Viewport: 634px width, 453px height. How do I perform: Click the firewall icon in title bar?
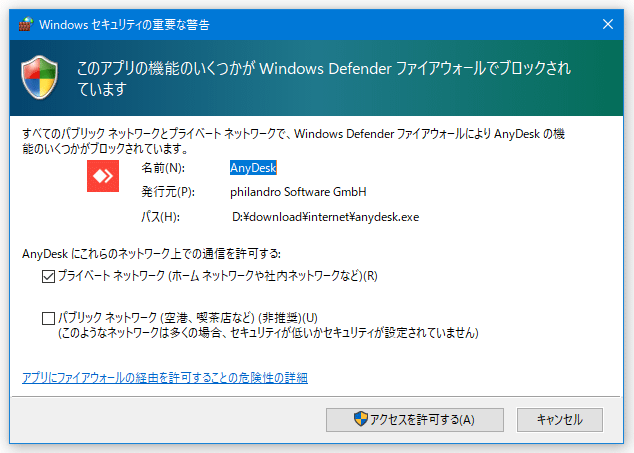(x=25, y=24)
